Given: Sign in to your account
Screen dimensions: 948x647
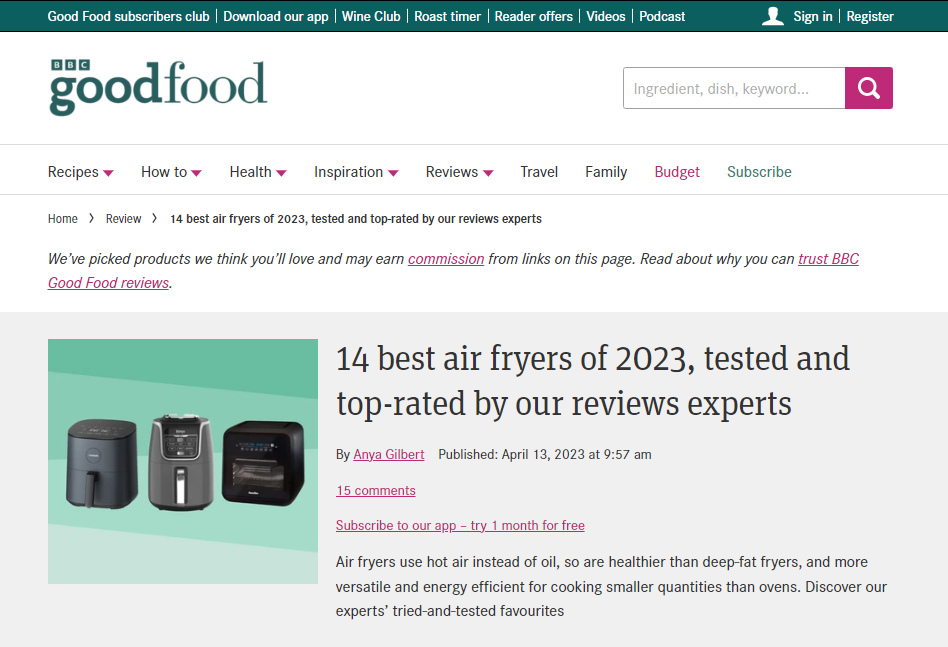Looking at the screenshot, I should tap(812, 16).
